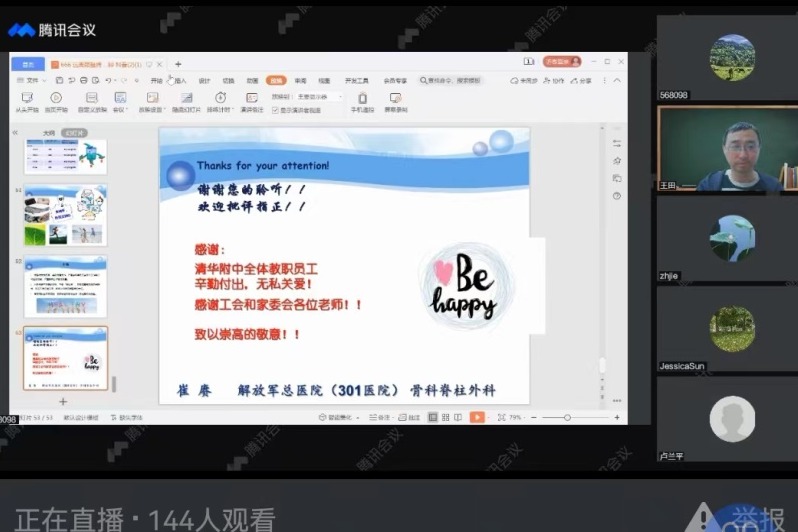Click the print icon in quick access toolbar

pos(83,80)
